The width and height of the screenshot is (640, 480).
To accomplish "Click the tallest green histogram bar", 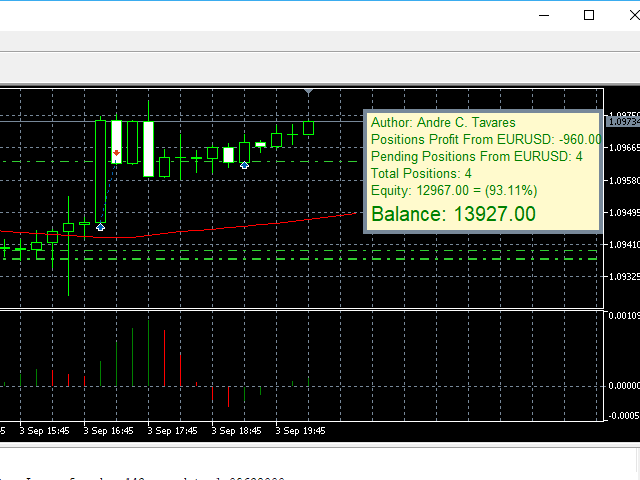I will pyautogui.click(x=148, y=350).
